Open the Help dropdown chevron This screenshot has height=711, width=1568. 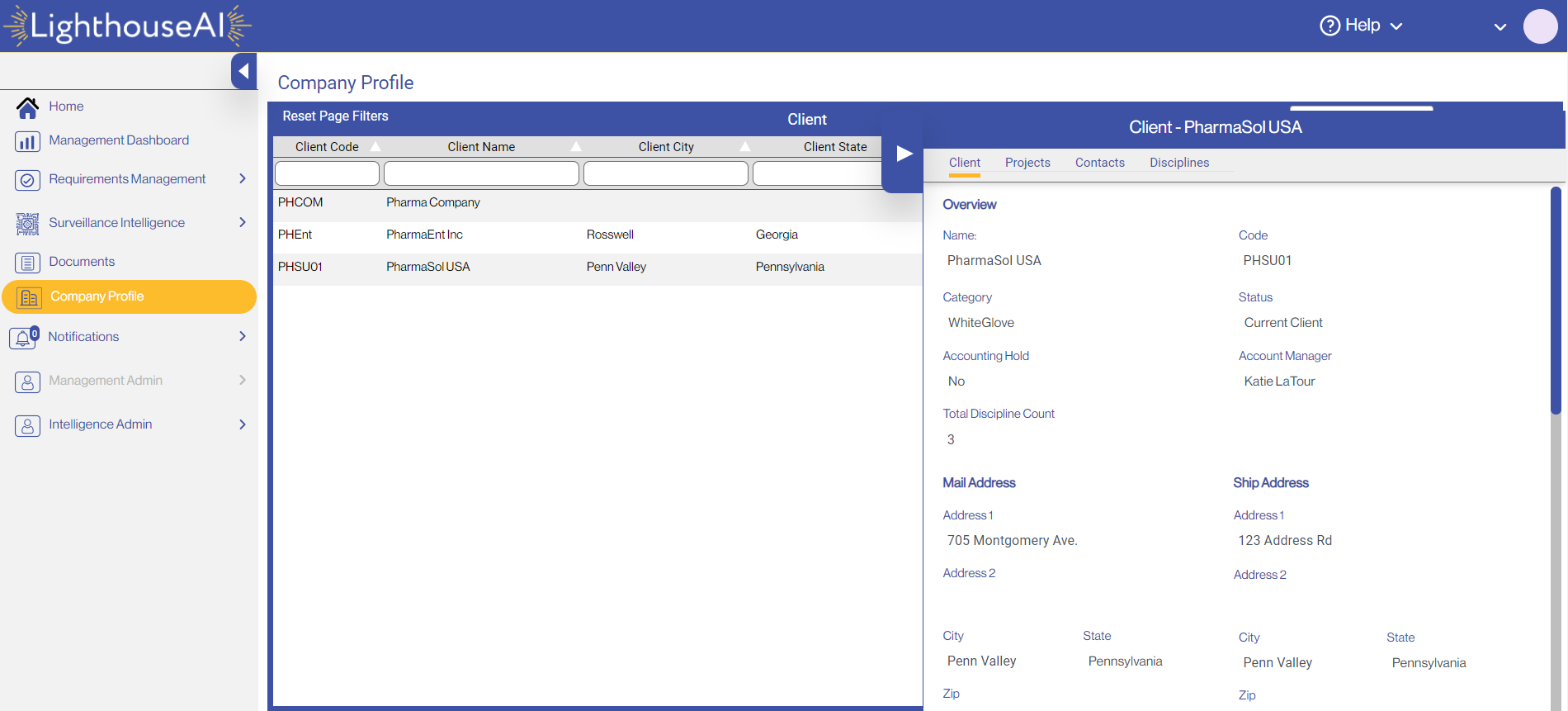1396,26
